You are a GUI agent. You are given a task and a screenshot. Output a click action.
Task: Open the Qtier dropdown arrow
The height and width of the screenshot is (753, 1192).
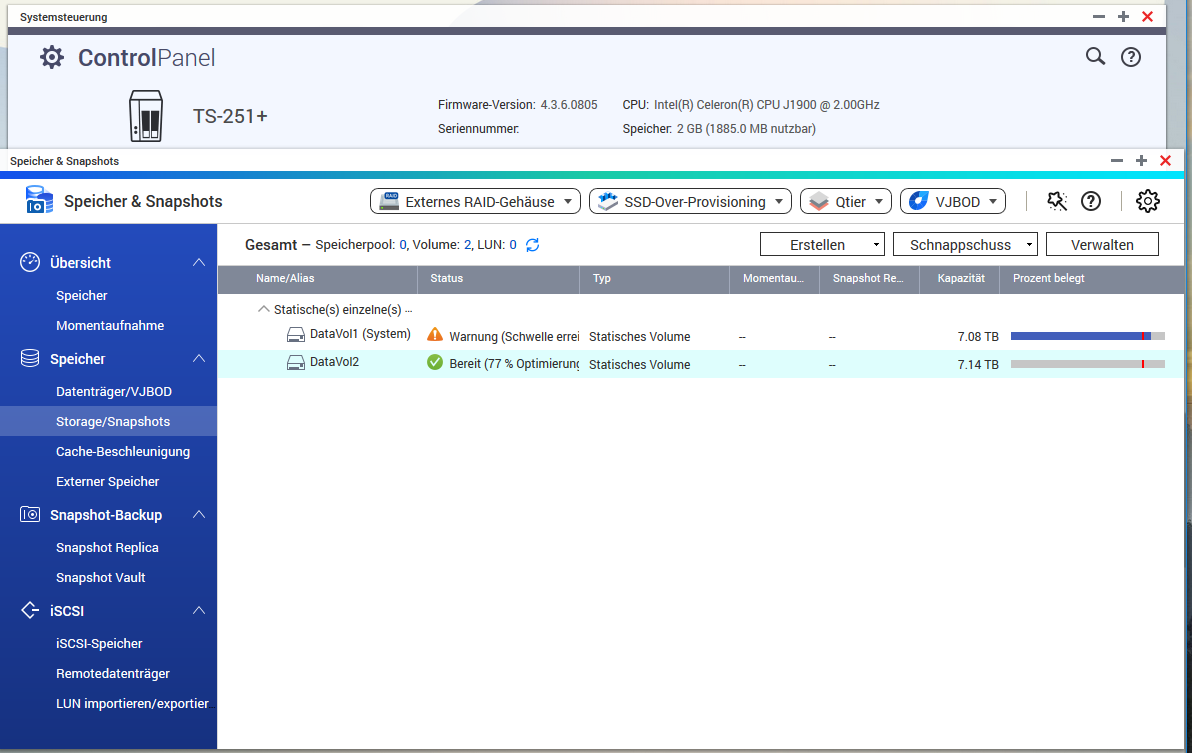point(879,201)
